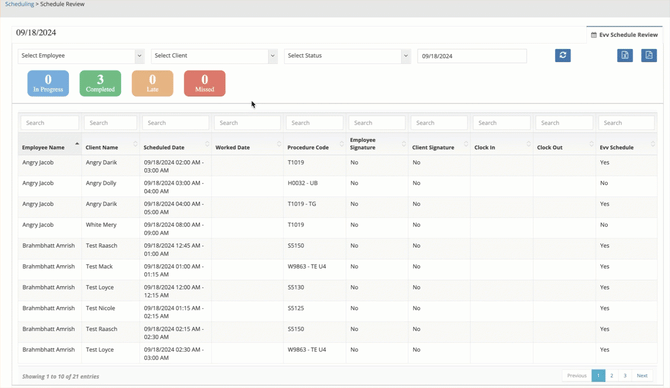Click the Employee Name column header
Image resolution: width=670 pixels, height=388 pixels.
click(50, 144)
